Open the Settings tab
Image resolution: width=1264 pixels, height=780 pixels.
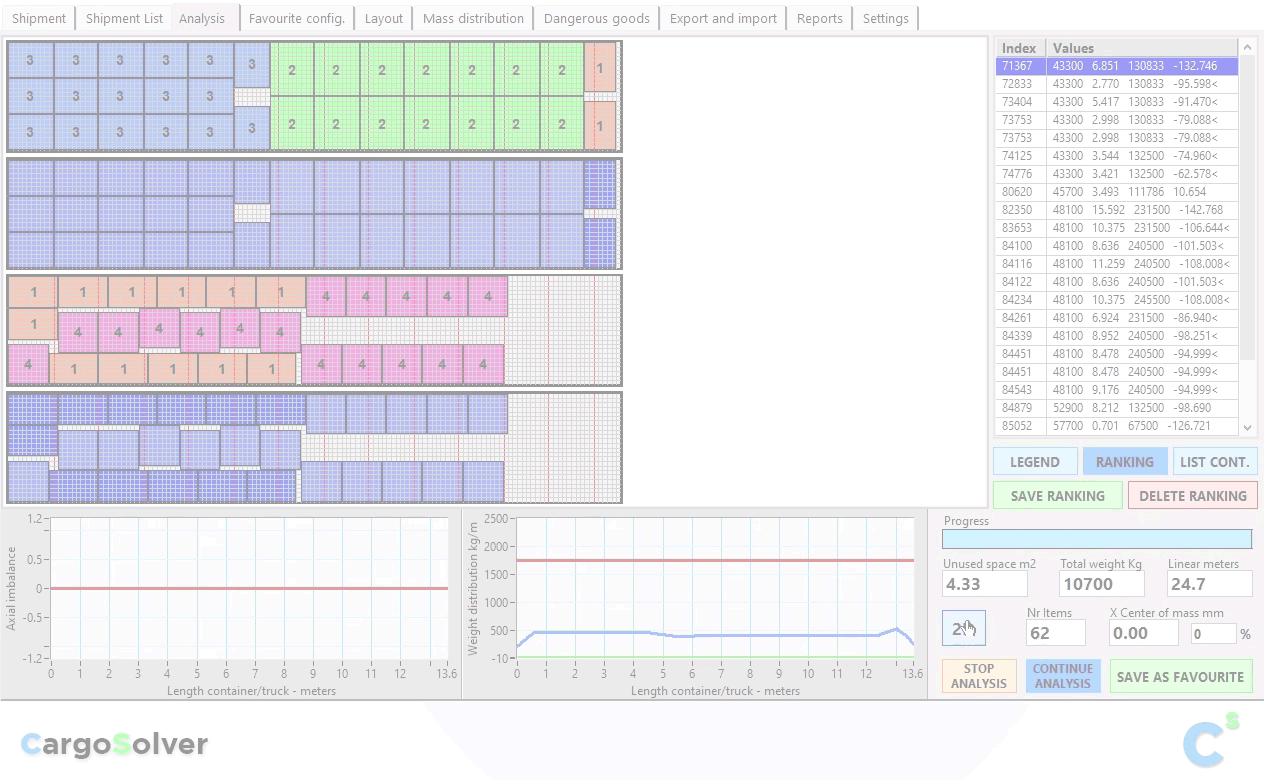point(885,18)
